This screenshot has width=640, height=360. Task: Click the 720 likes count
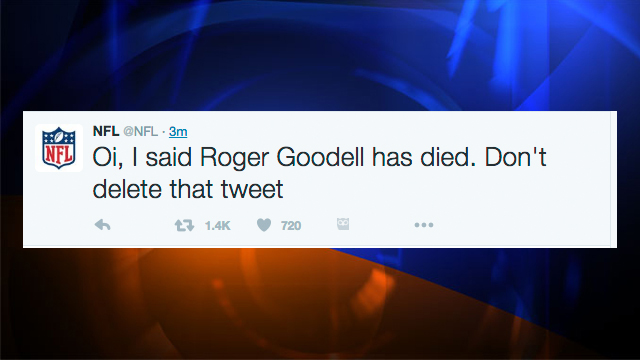click(291, 226)
